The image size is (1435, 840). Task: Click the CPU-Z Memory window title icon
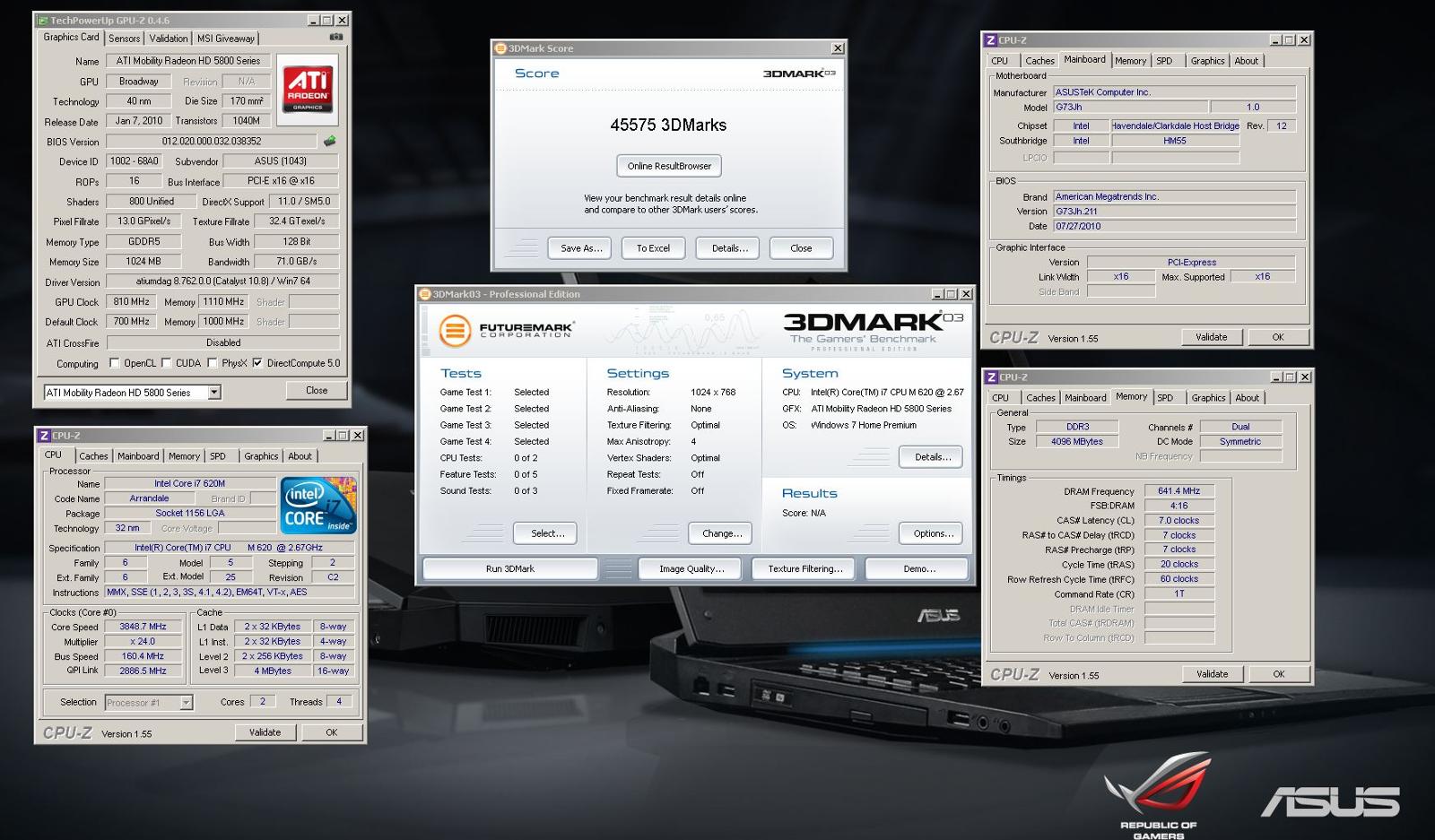pos(990,377)
